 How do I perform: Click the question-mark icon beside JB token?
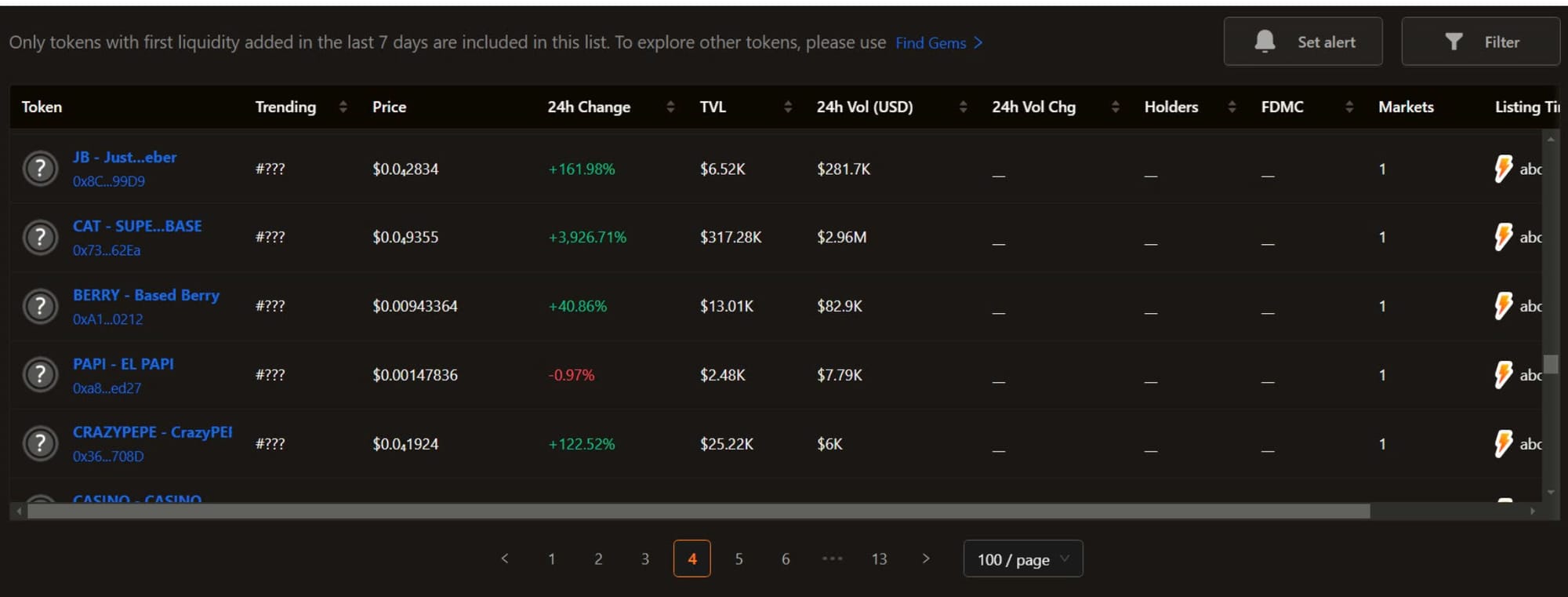(x=40, y=169)
